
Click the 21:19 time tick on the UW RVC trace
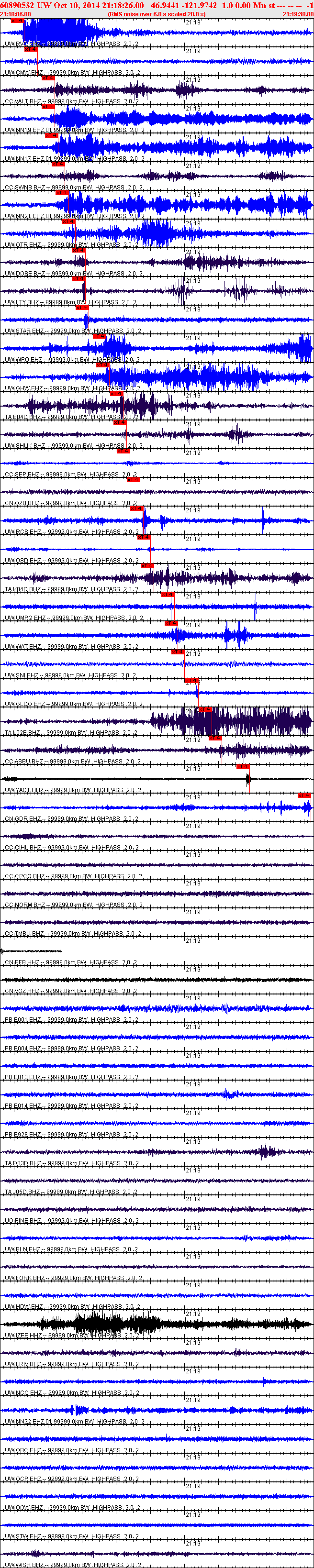tap(193, 22)
